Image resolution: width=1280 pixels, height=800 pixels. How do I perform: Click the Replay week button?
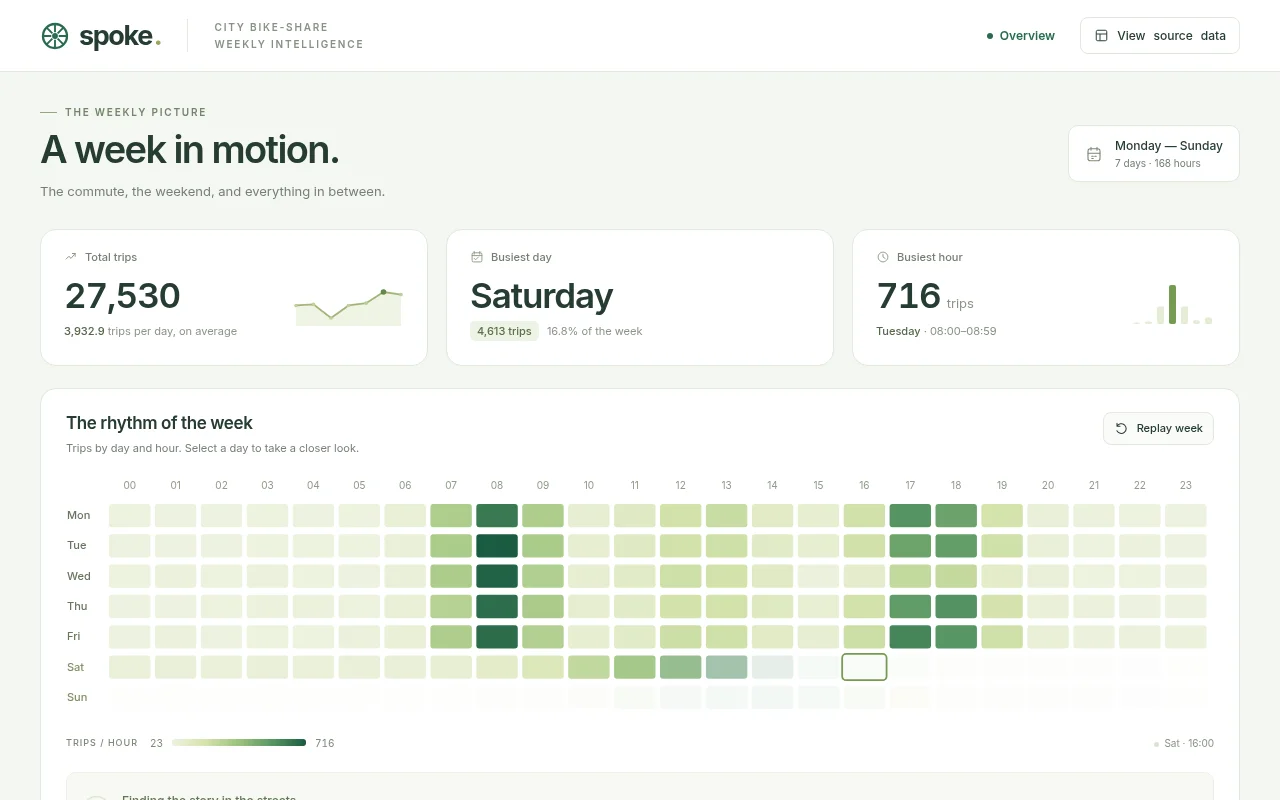[x=1158, y=428]
